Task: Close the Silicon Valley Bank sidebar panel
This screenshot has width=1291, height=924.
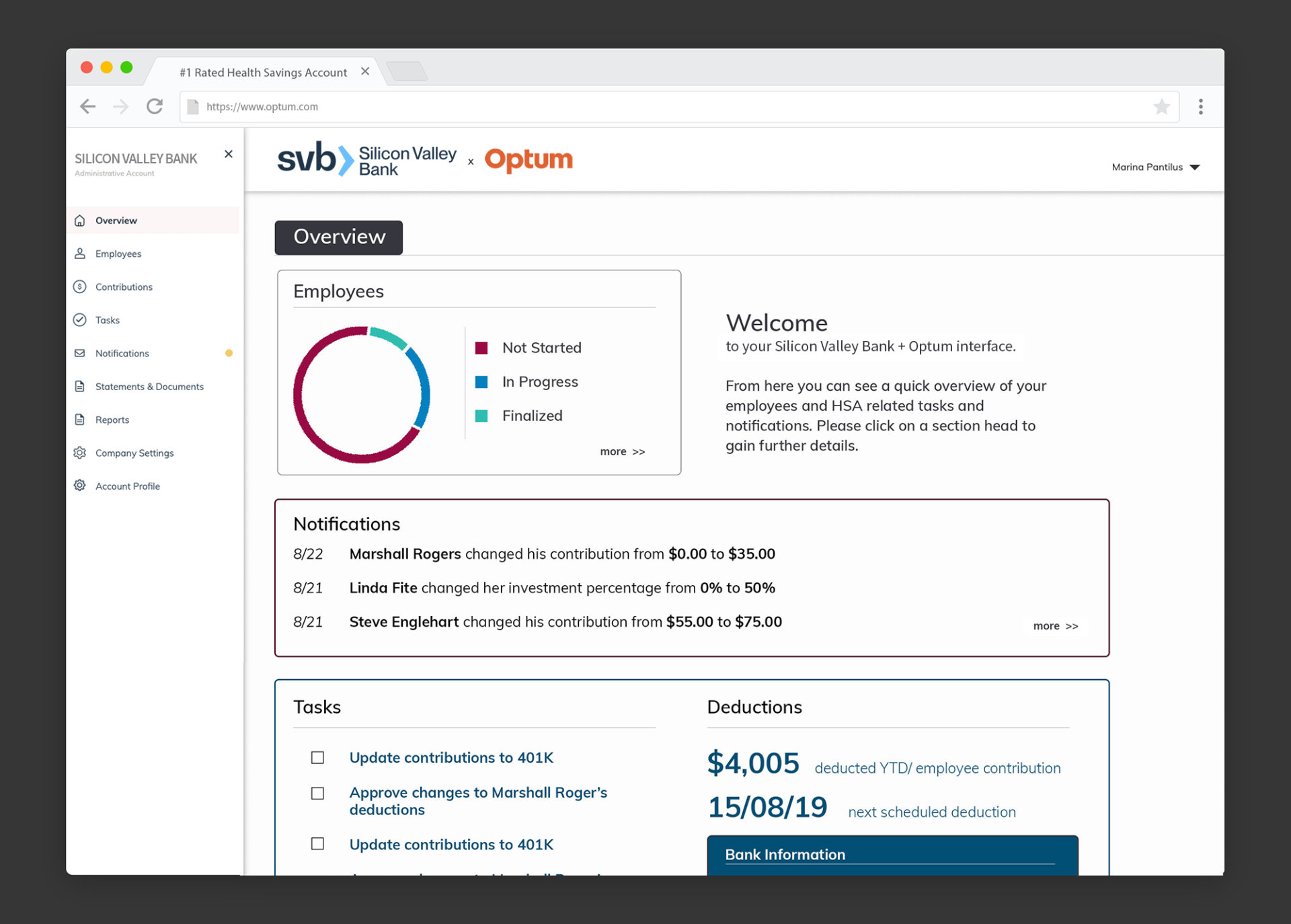Action: (x=229, y=154)
